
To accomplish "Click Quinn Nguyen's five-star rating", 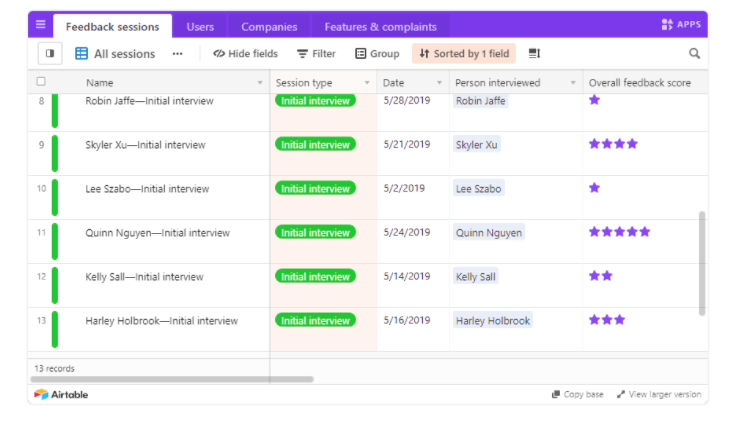I will [x=619, y=232].
